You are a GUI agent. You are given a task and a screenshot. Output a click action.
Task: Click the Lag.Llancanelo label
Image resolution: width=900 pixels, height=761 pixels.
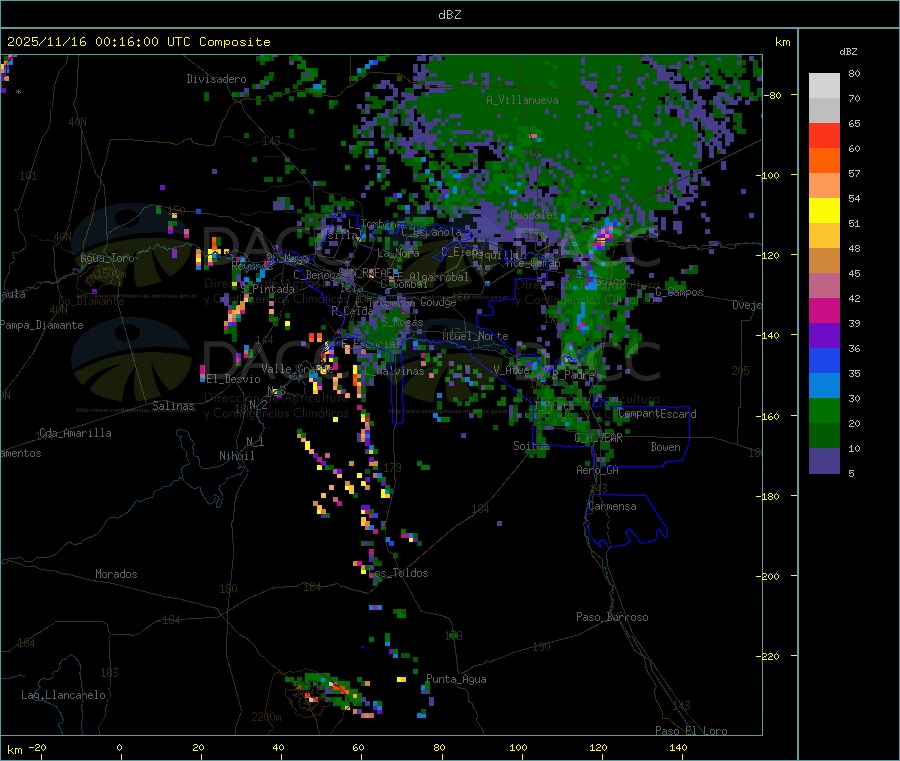point(63,695)
